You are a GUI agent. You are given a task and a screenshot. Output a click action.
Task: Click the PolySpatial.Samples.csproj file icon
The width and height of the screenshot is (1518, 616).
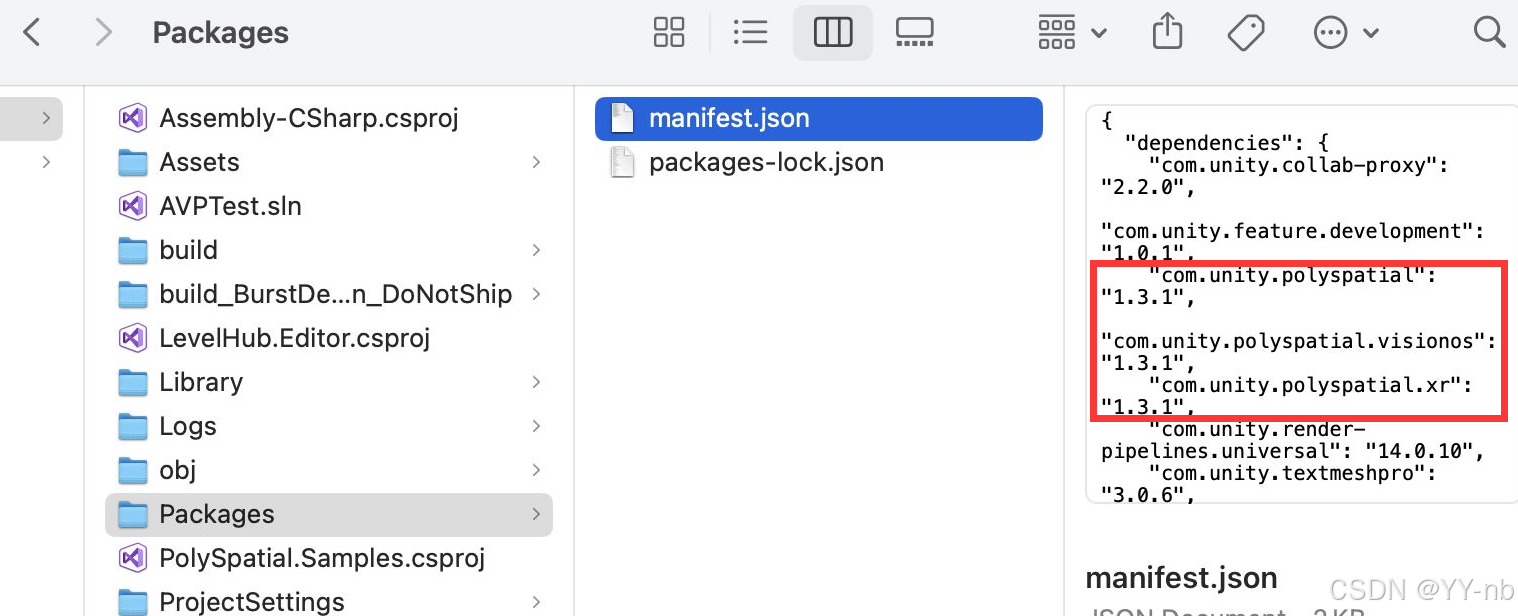point(133,558)
